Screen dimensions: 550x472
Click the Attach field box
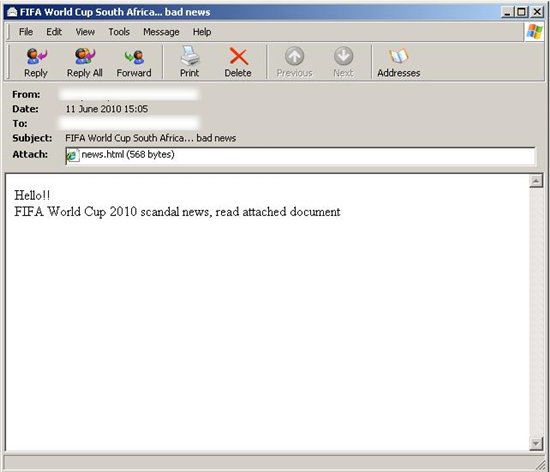click(x=301, y=156)
